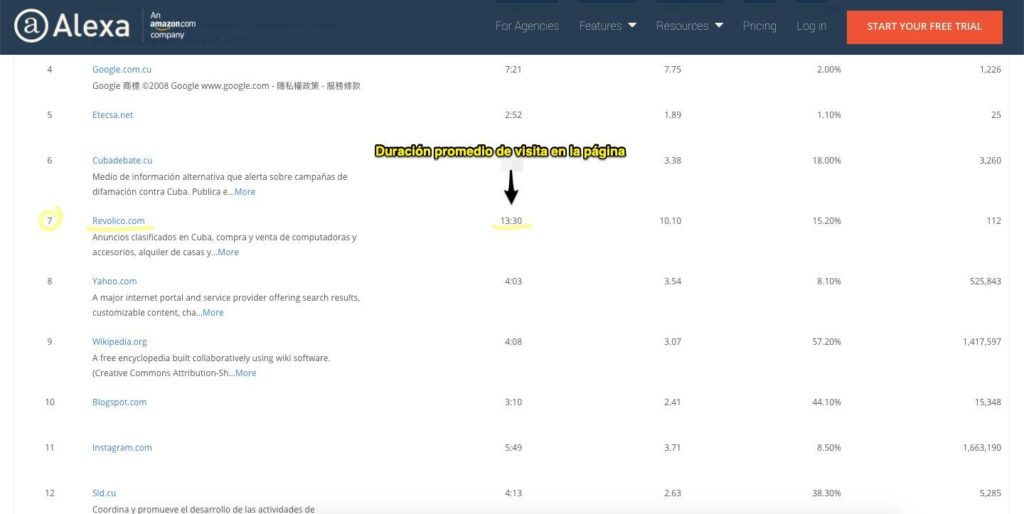Select Cubadebate.cu search traffic 18.00%

coord(827,161)
